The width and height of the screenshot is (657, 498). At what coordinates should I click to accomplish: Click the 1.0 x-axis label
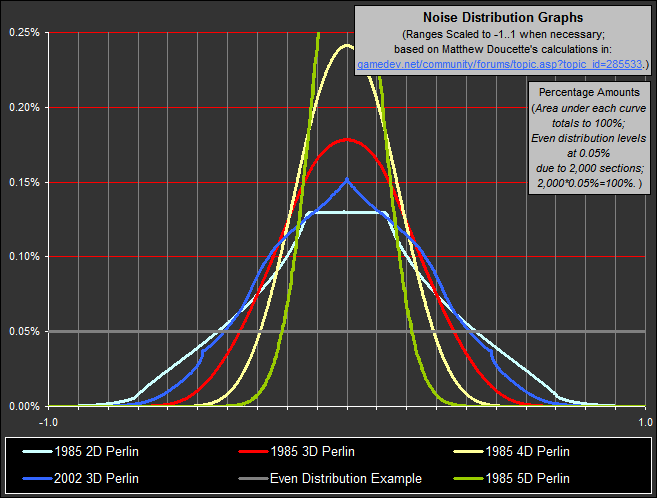[646, 422]
